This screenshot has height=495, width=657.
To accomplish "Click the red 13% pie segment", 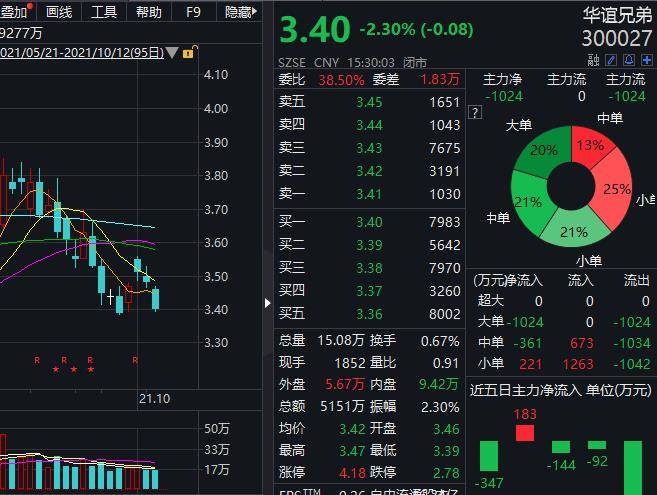I will coord(590,146).
